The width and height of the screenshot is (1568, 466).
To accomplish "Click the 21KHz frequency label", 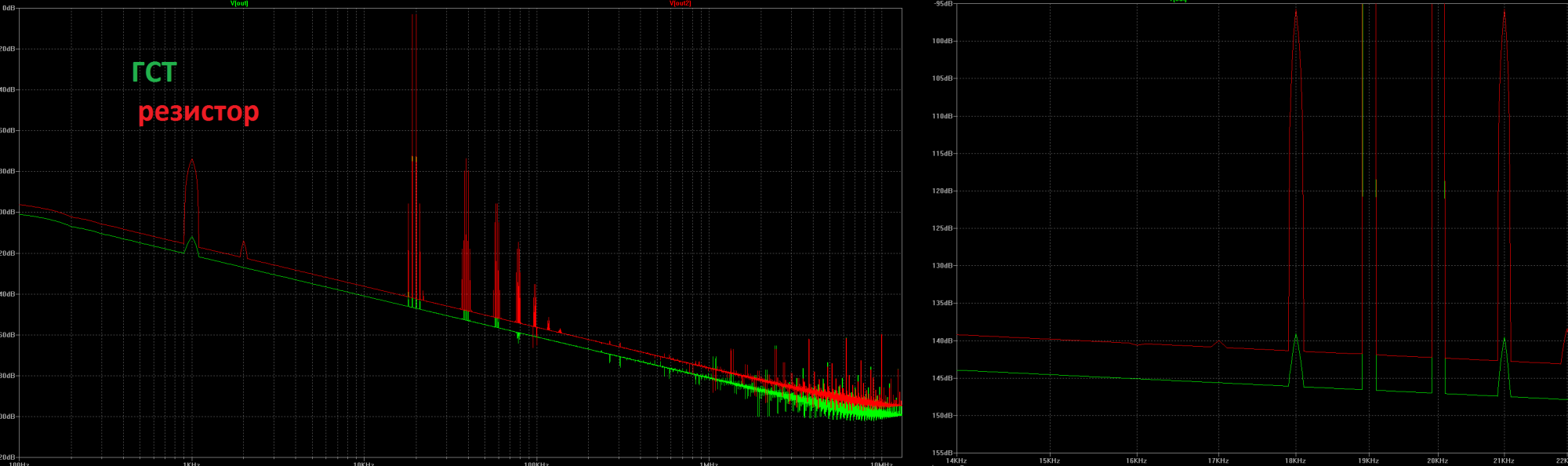I will point(1504,461).
